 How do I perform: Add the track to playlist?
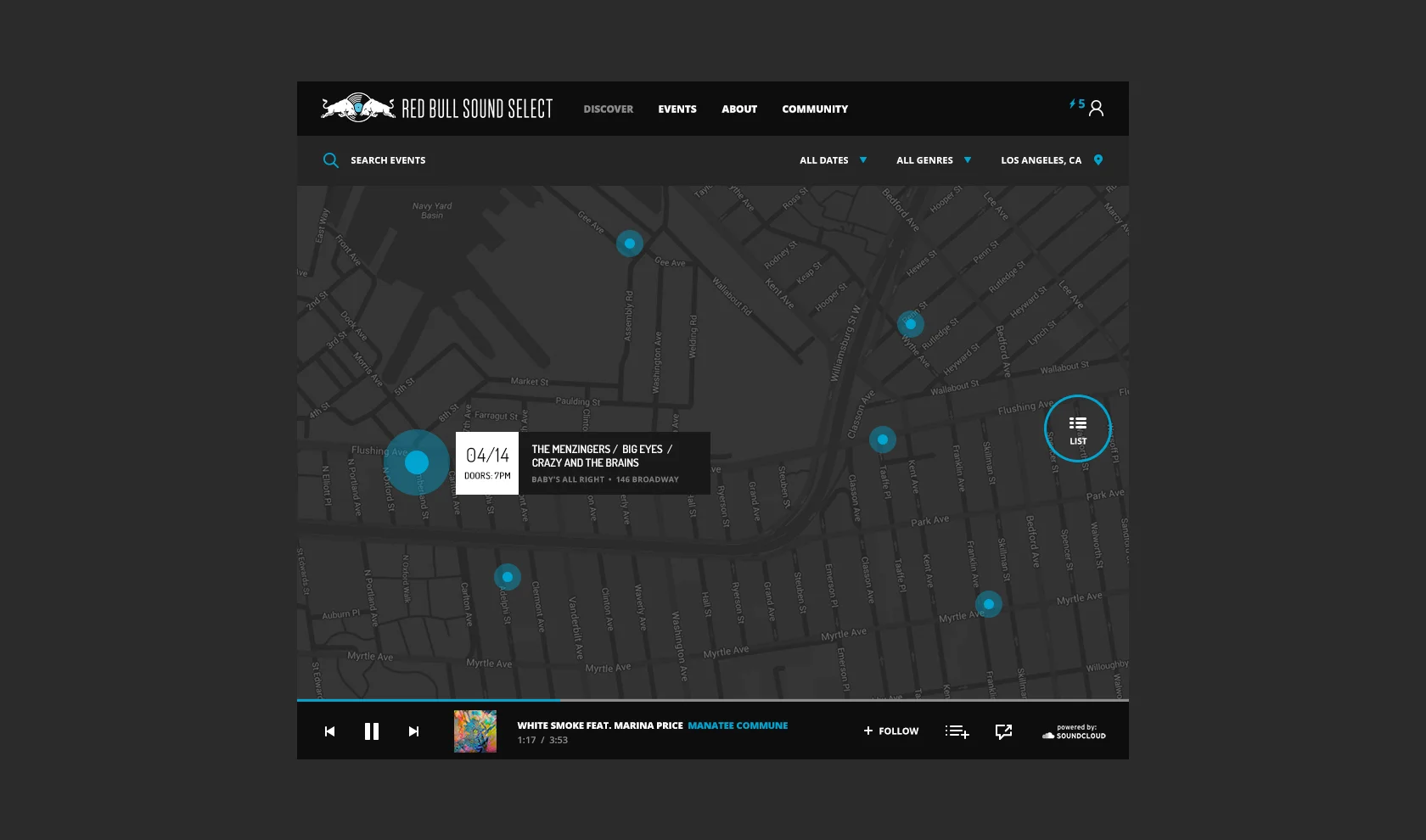click(957, 731)
